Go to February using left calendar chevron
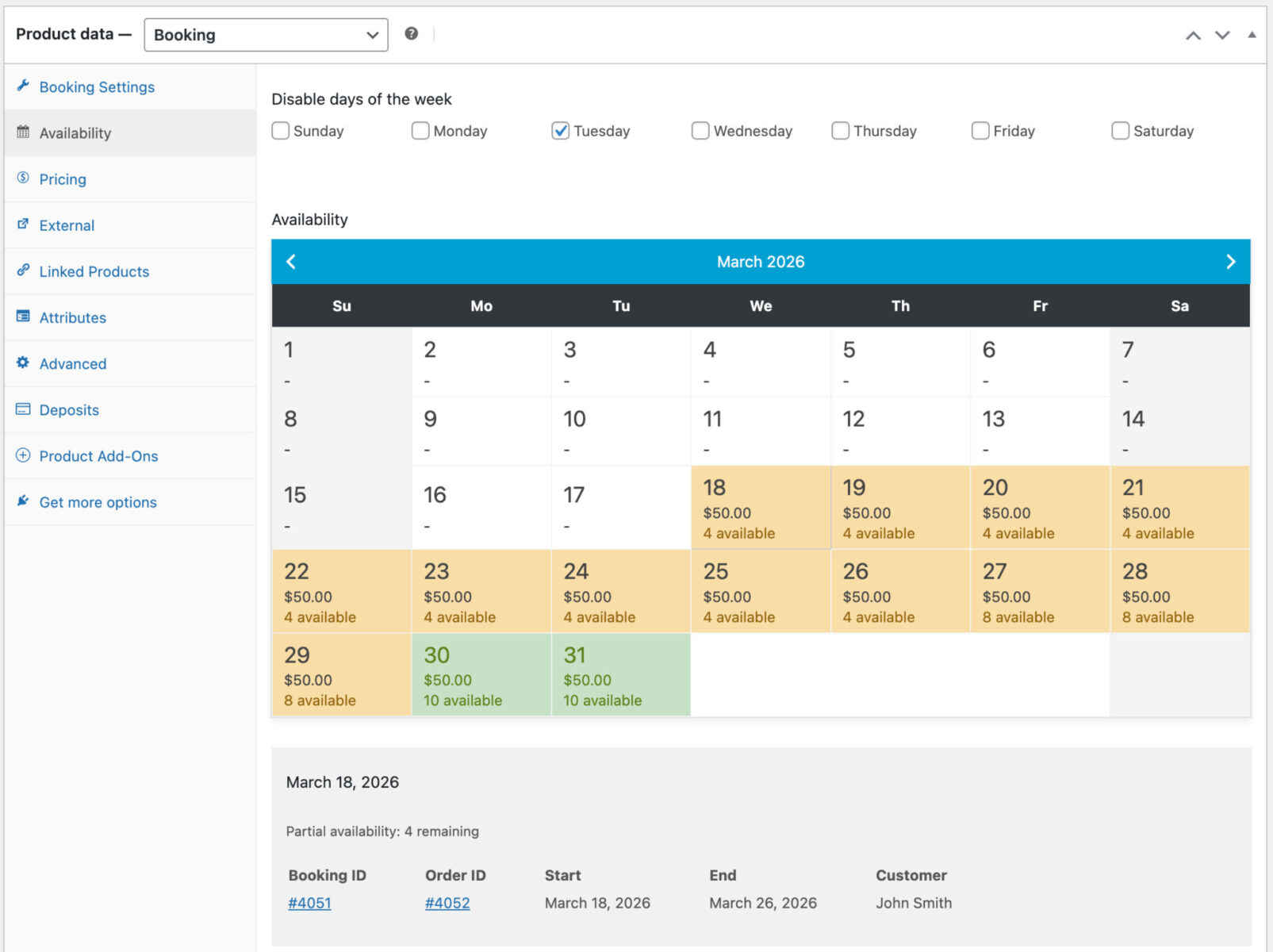1273x952 pixels. [291, 261]
